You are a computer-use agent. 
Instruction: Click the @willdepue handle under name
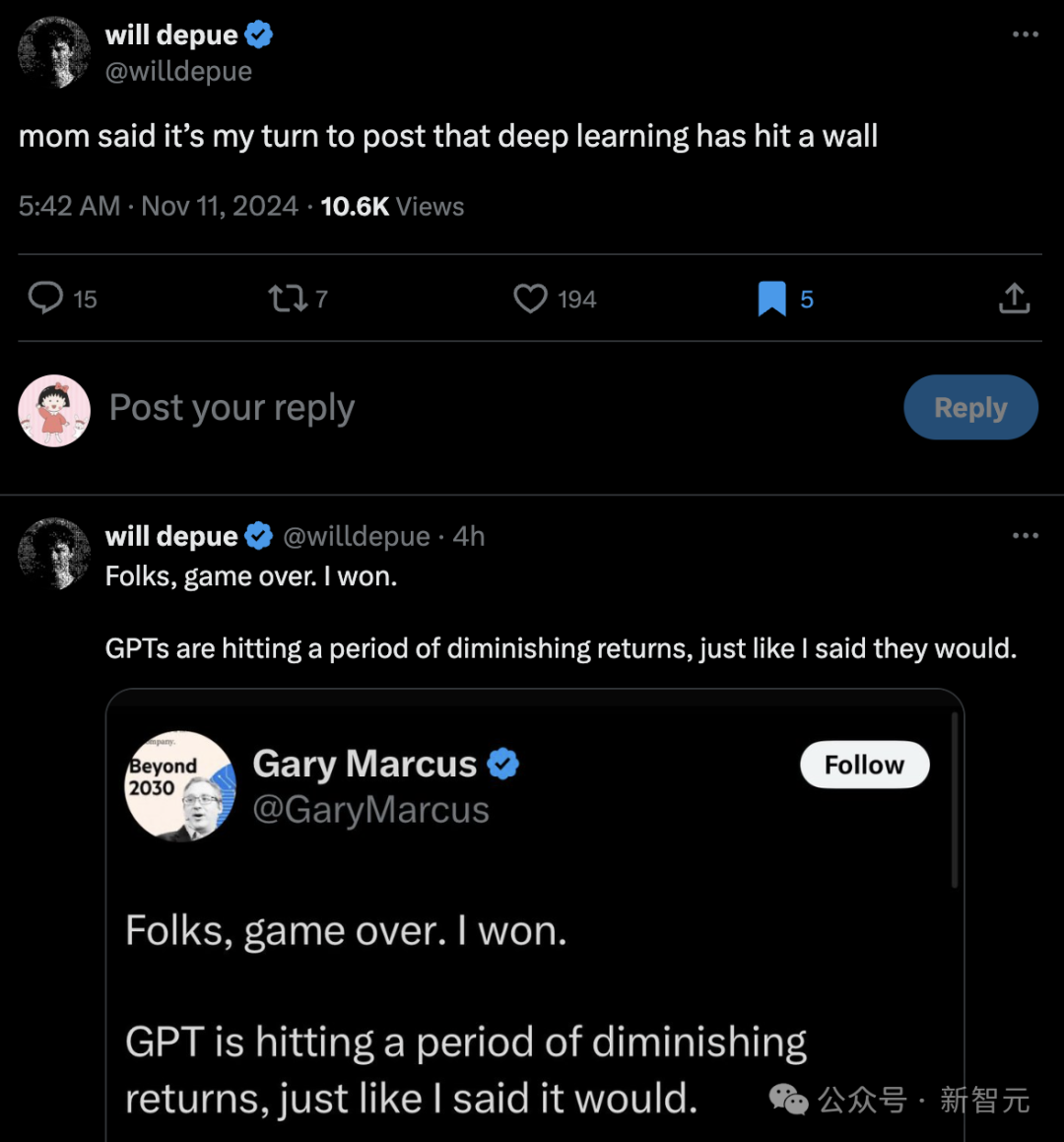coord(178,72)
